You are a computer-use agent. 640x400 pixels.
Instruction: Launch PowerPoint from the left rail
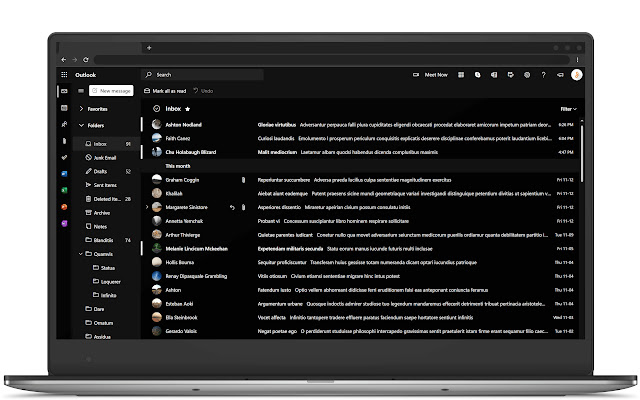coord(64,207)
